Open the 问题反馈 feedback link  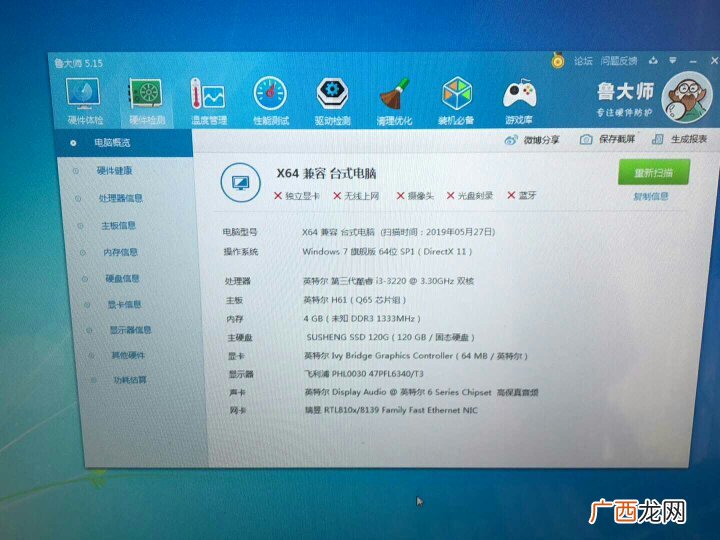[619, 61]
